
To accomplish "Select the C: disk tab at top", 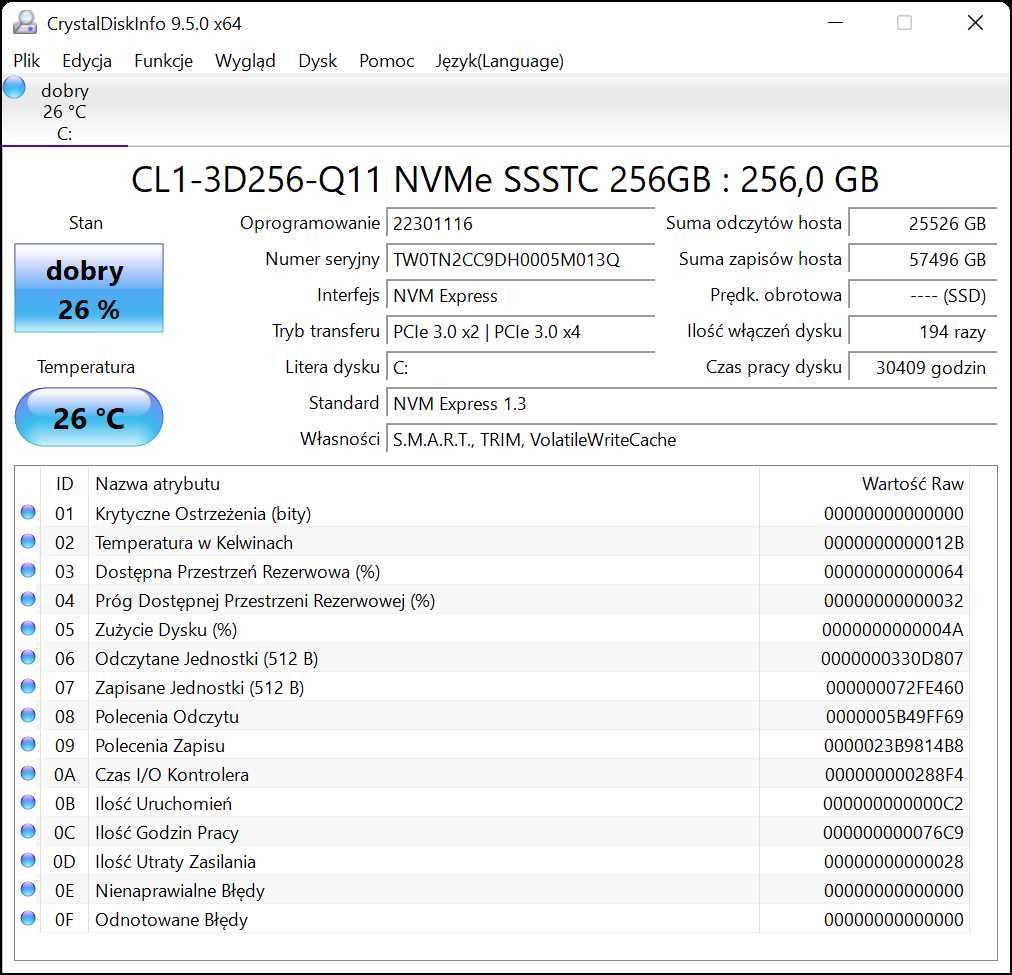I will tap(65, 112).
